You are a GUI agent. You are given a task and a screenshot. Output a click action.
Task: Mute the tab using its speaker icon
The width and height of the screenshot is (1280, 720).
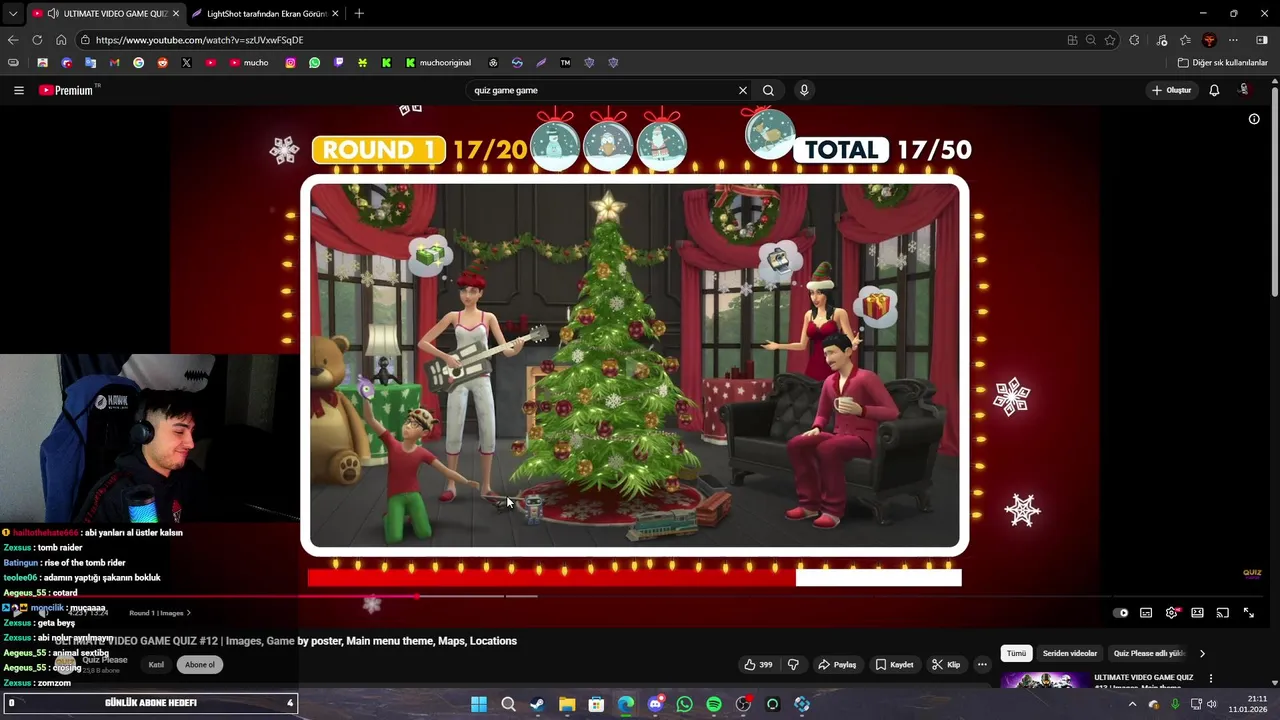click(x=52, y=13)
